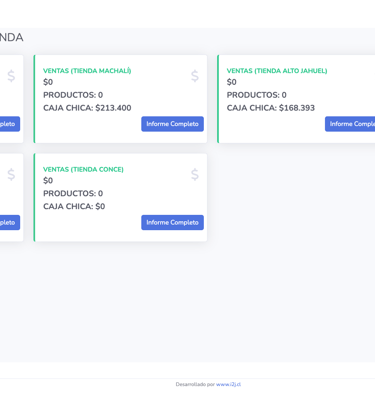
Task: Click dollar icon in Tienda Conce card
Action: point(195,175)
